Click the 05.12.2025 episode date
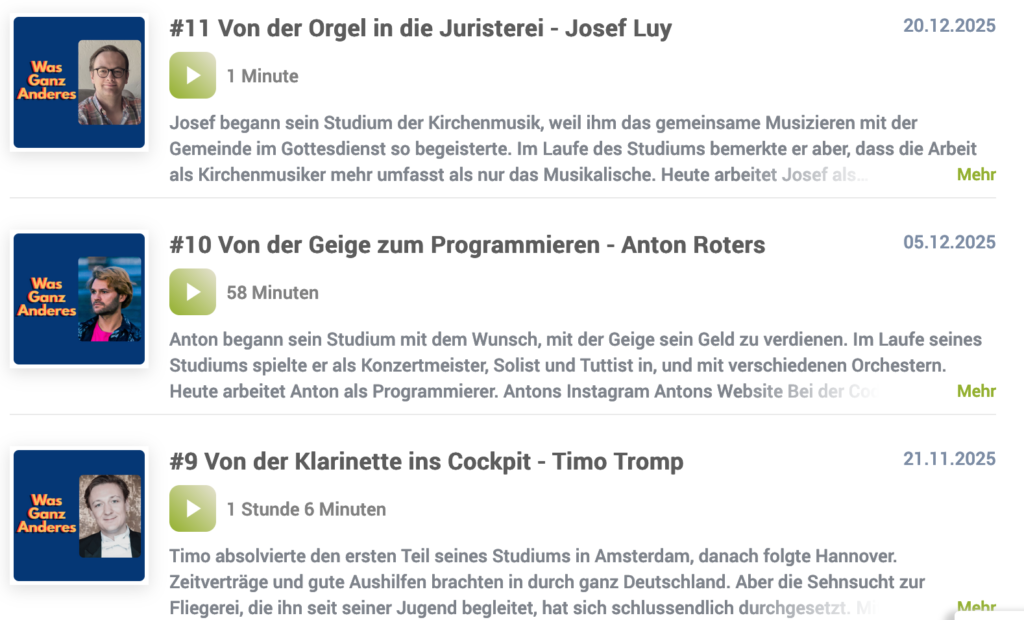The width and height of the screenshot is (1024, 620). 949,242
